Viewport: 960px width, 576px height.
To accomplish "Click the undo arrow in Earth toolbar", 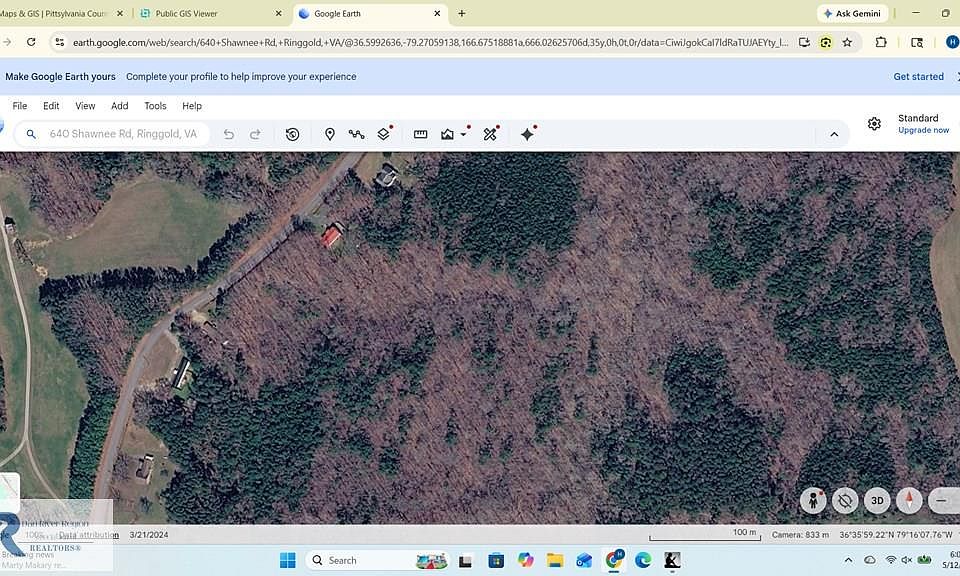I will click(x=228, y=134).
